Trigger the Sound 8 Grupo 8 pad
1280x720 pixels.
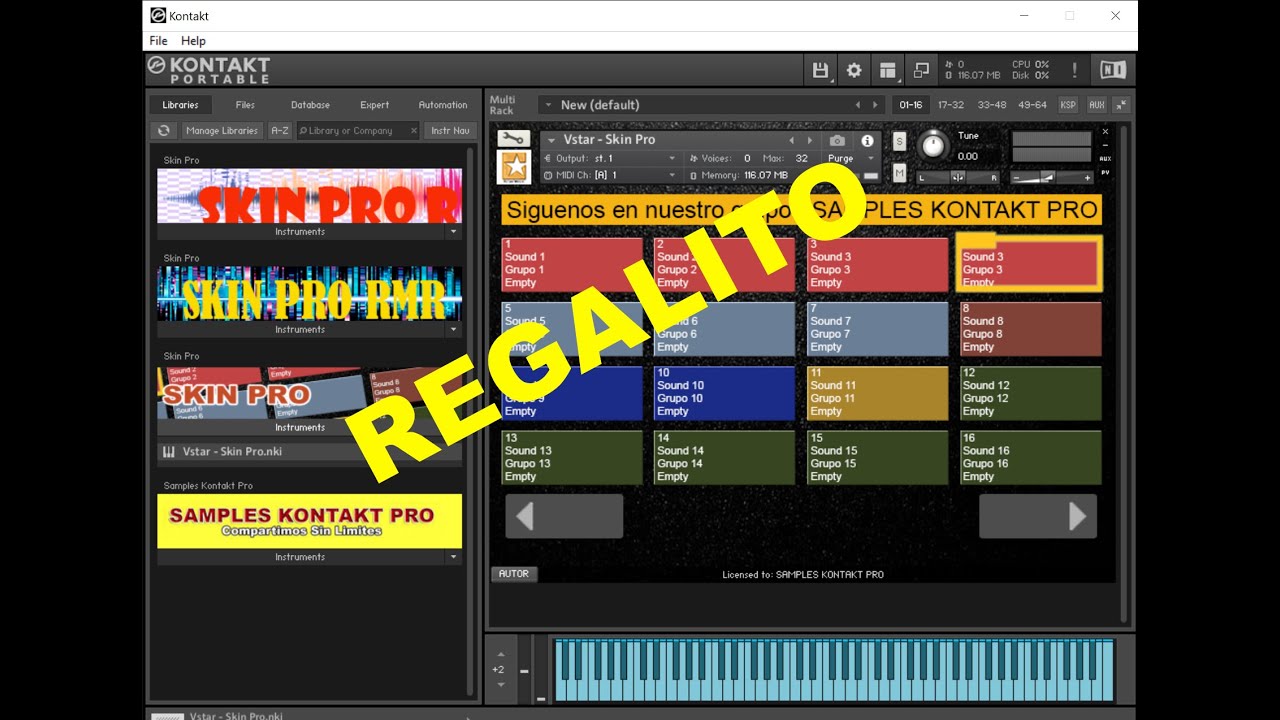pos(1030,328)
